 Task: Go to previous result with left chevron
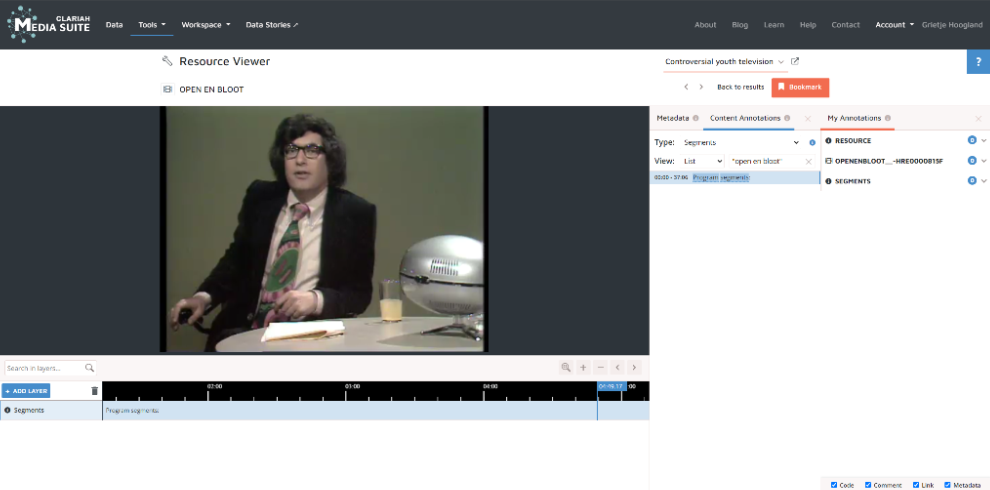686,87
